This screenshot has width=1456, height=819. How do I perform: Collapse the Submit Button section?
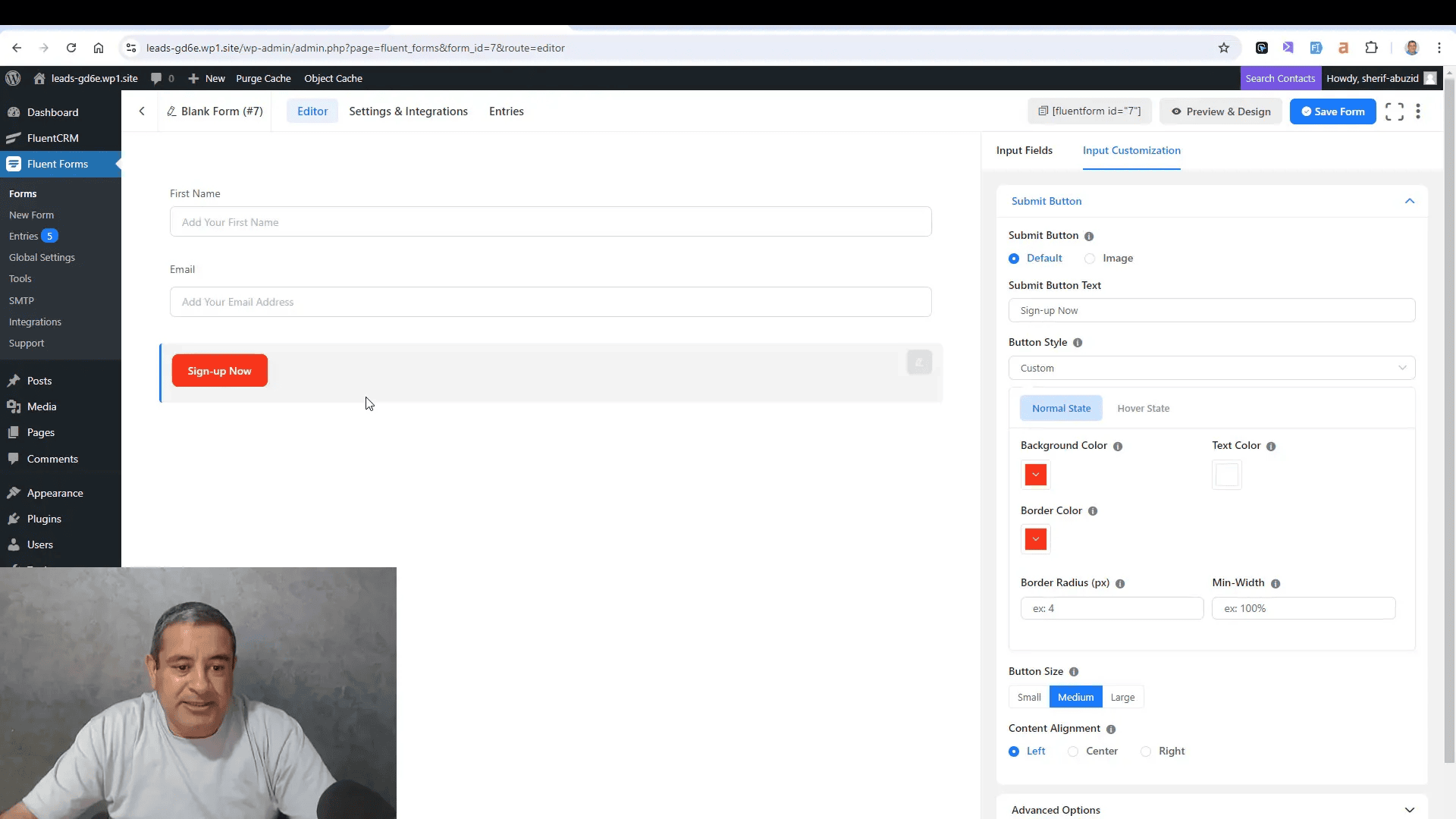(x=1409, y=201)
